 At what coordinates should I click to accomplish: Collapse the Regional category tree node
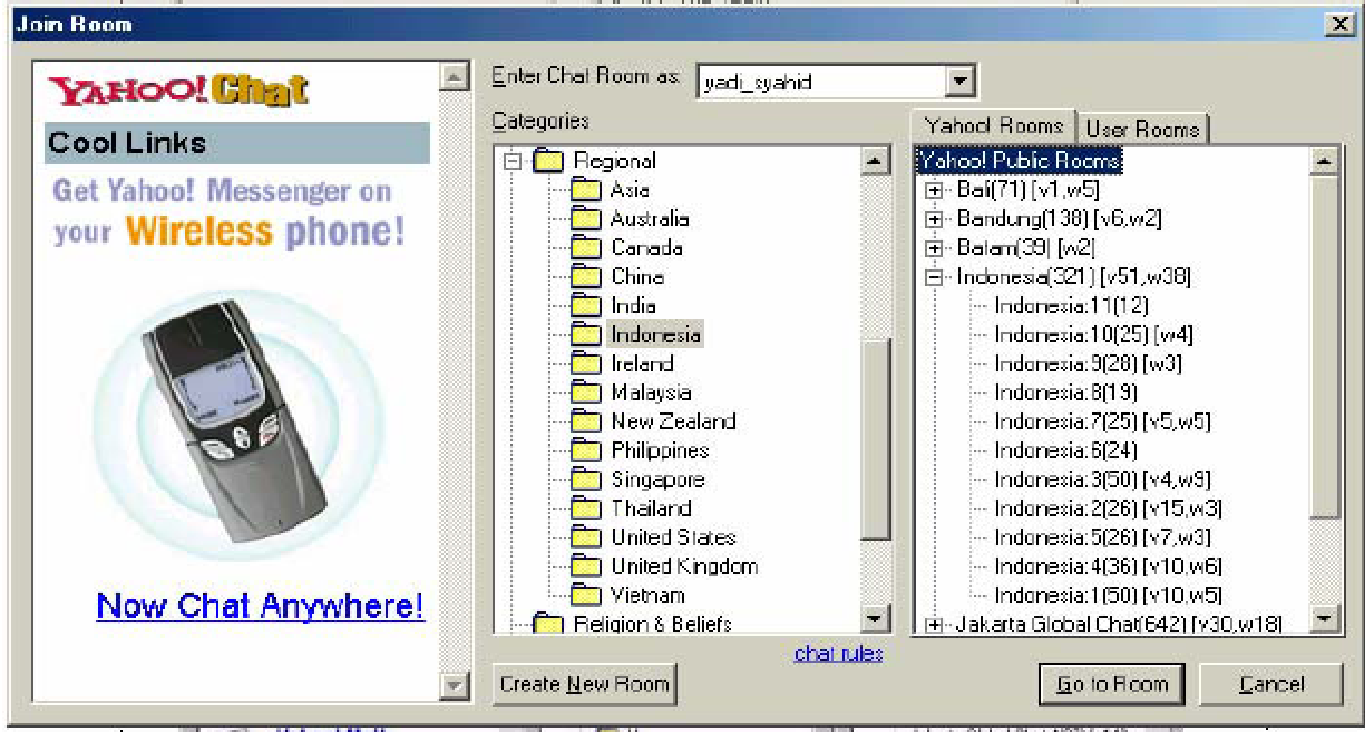(x=514, y=160)
